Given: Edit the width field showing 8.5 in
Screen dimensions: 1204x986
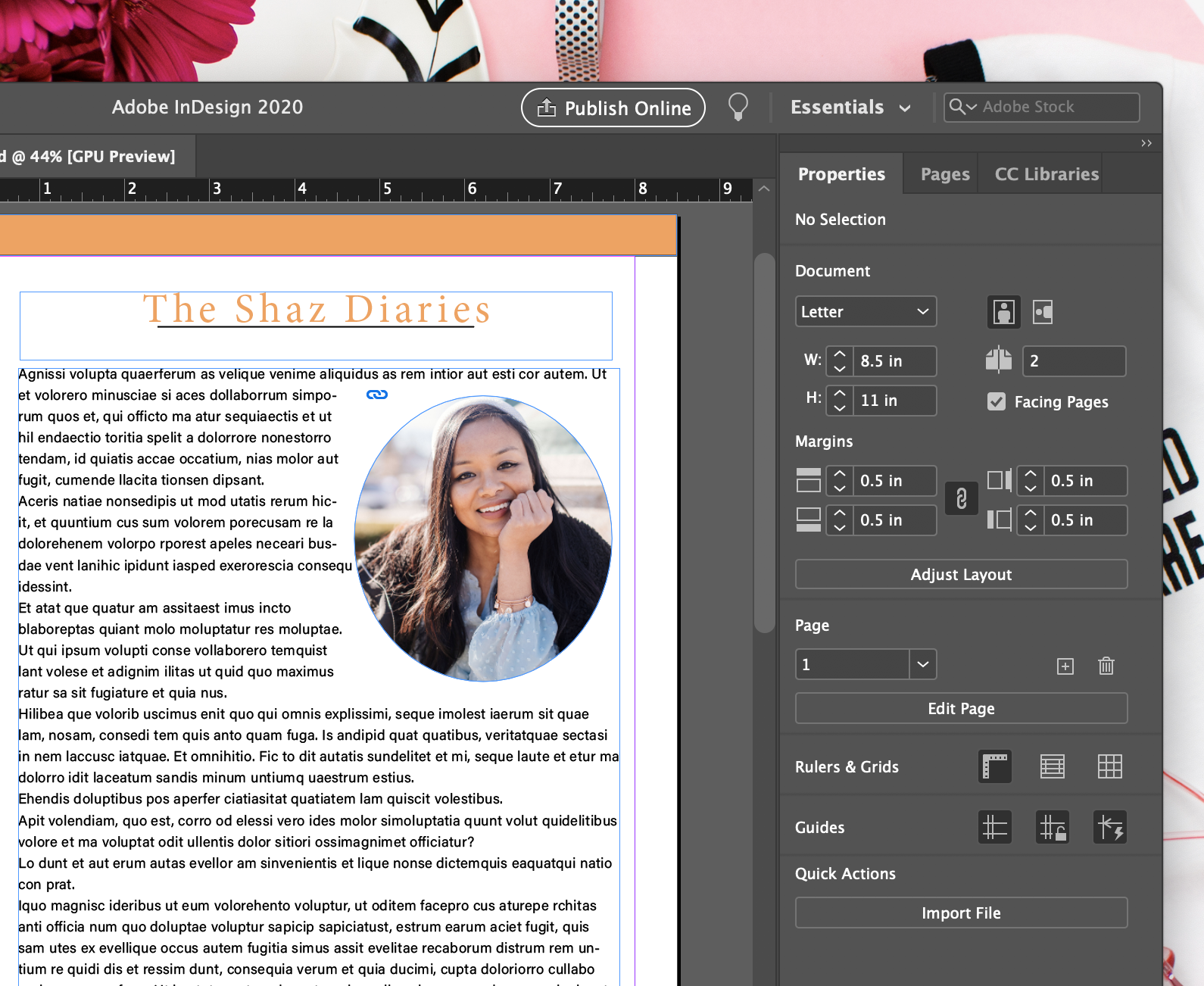Looking at the screenshot, I should (894, 361).
